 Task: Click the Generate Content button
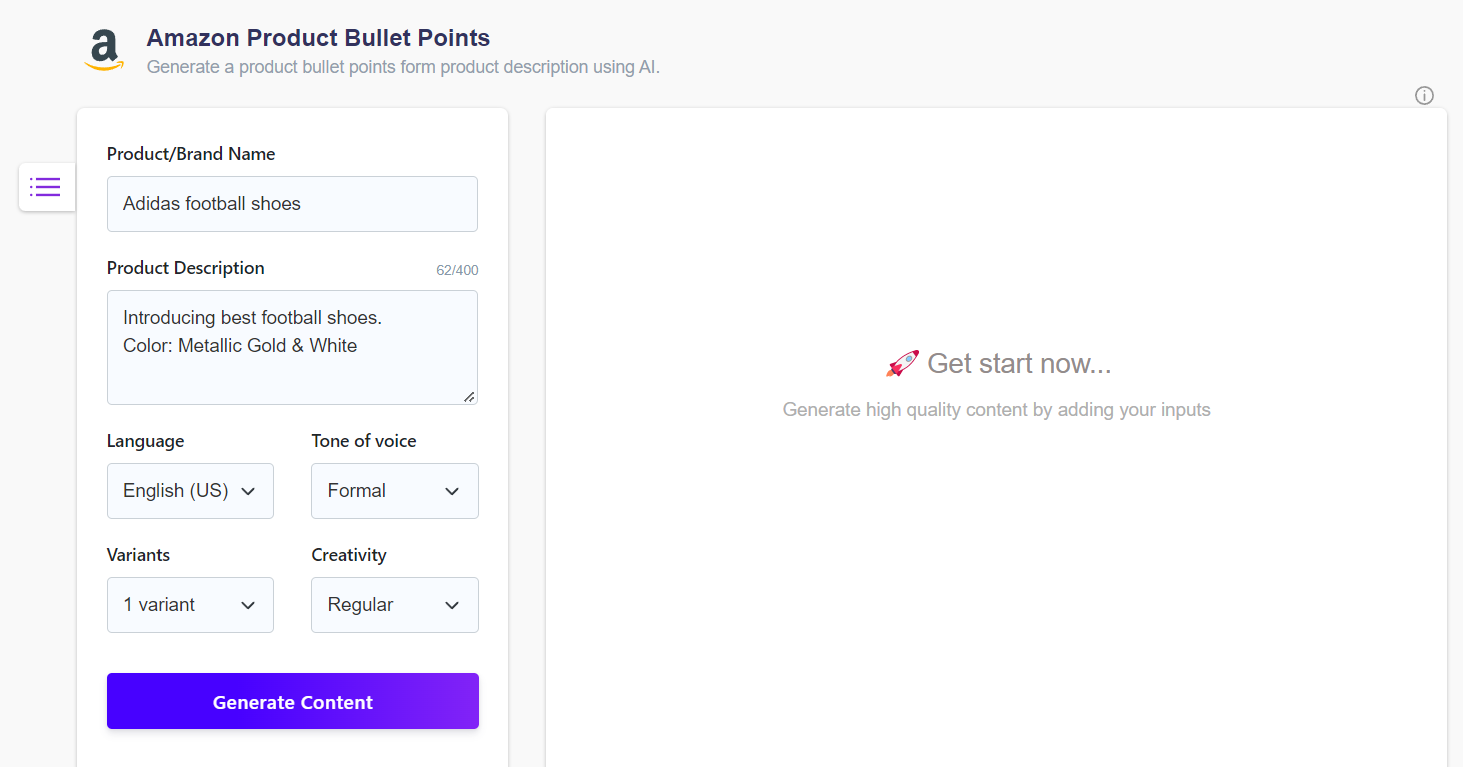(292, 701)
